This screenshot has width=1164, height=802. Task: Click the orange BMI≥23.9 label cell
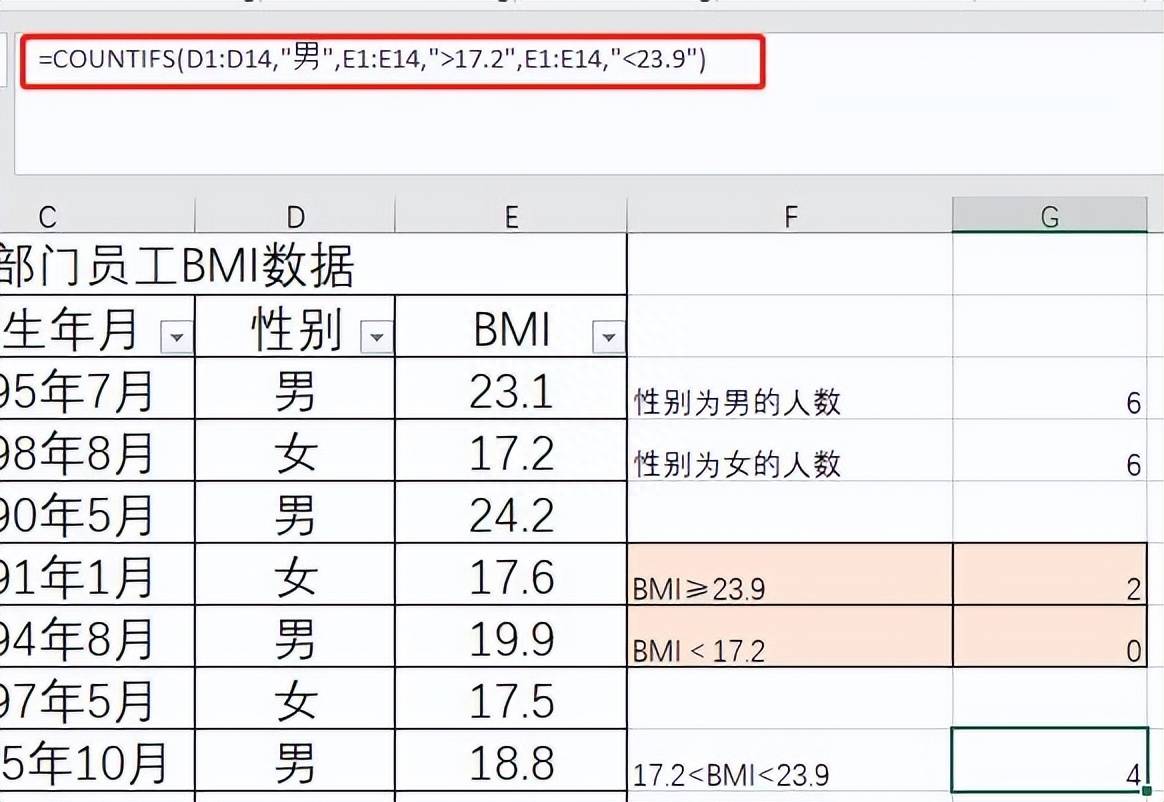790,575
